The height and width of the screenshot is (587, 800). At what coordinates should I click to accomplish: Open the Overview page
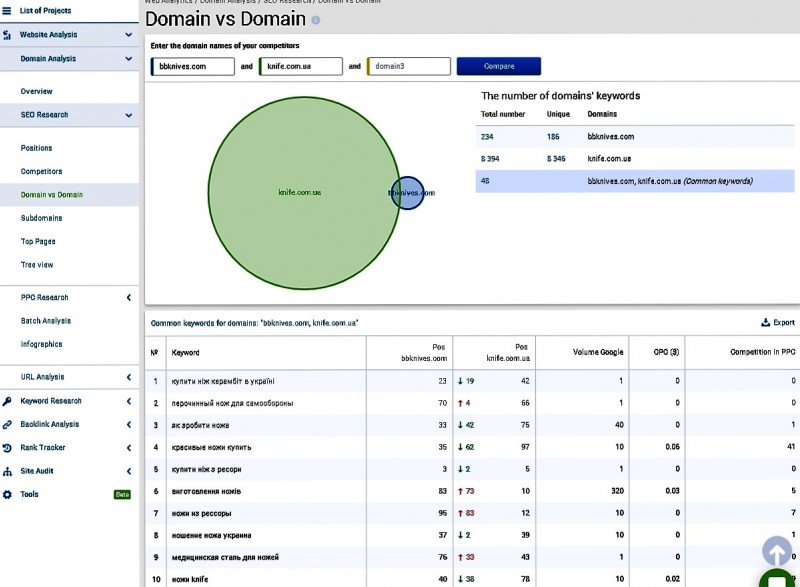tap(36, 91)
